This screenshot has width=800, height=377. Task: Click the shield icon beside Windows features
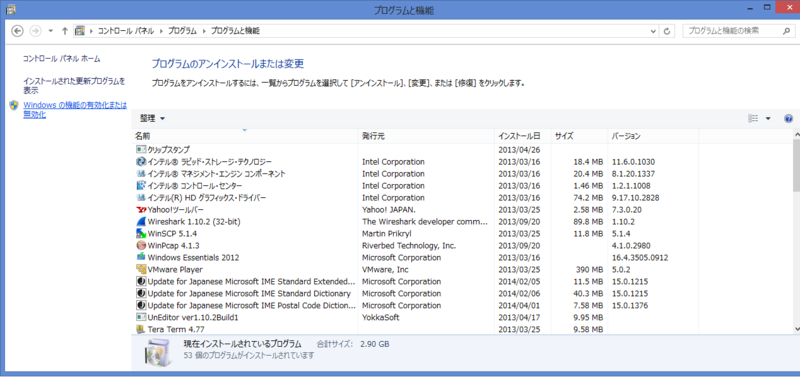pyautogui.click(x=14, y=105)
